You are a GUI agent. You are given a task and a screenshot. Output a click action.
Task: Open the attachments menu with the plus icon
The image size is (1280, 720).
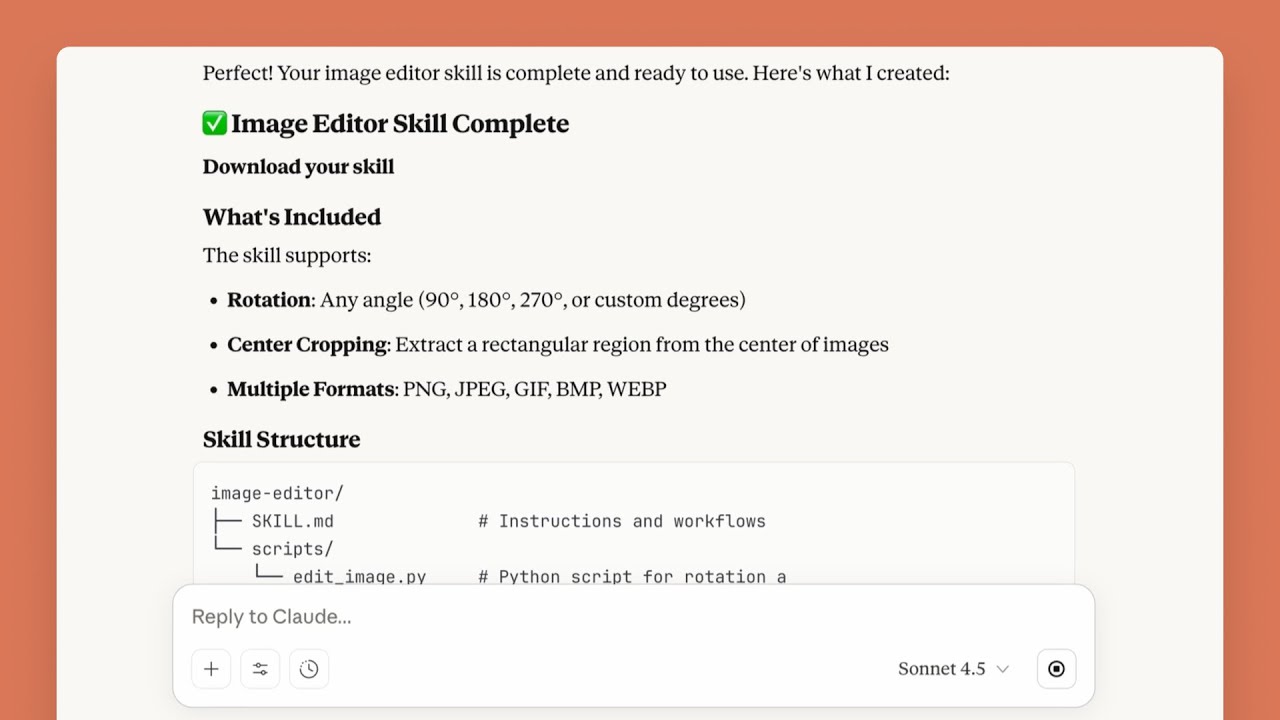coord(211,669)
